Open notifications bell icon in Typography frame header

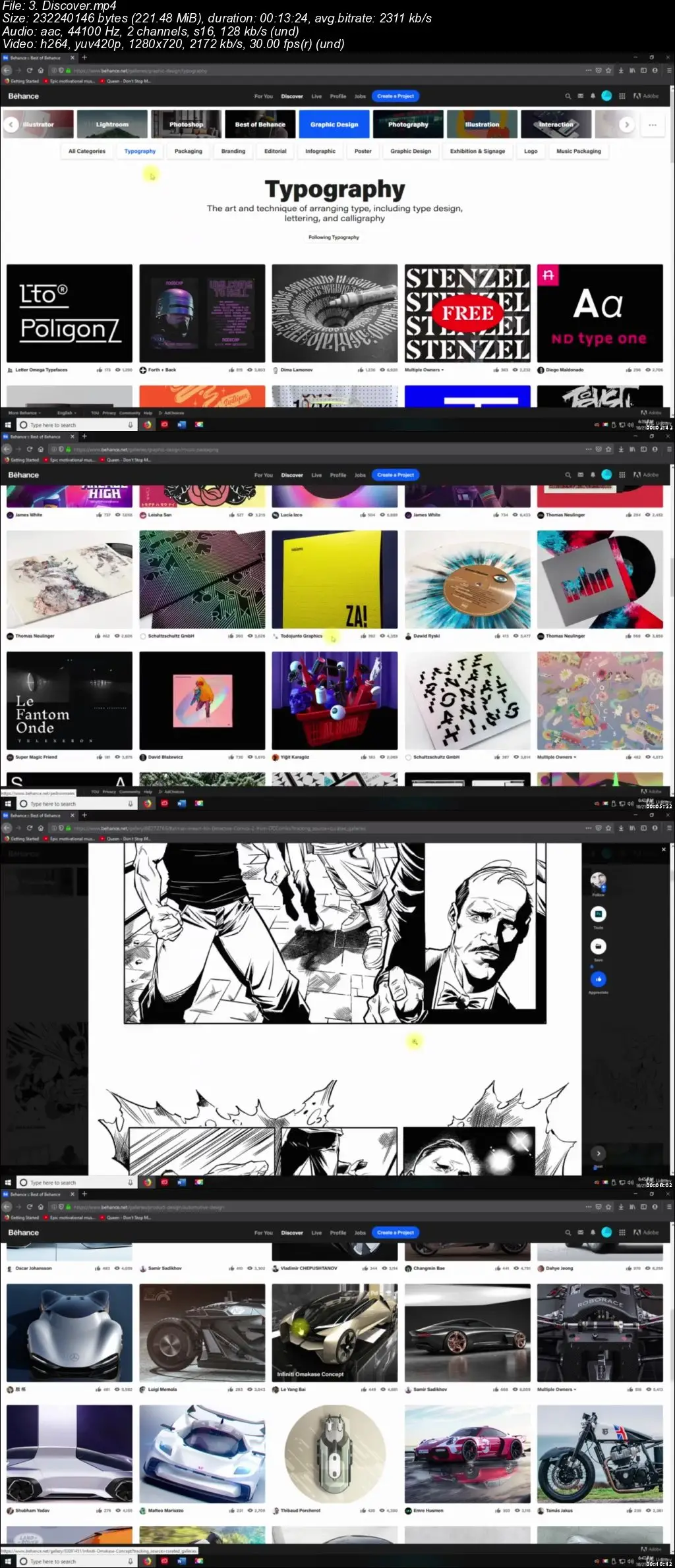[593, 96]
